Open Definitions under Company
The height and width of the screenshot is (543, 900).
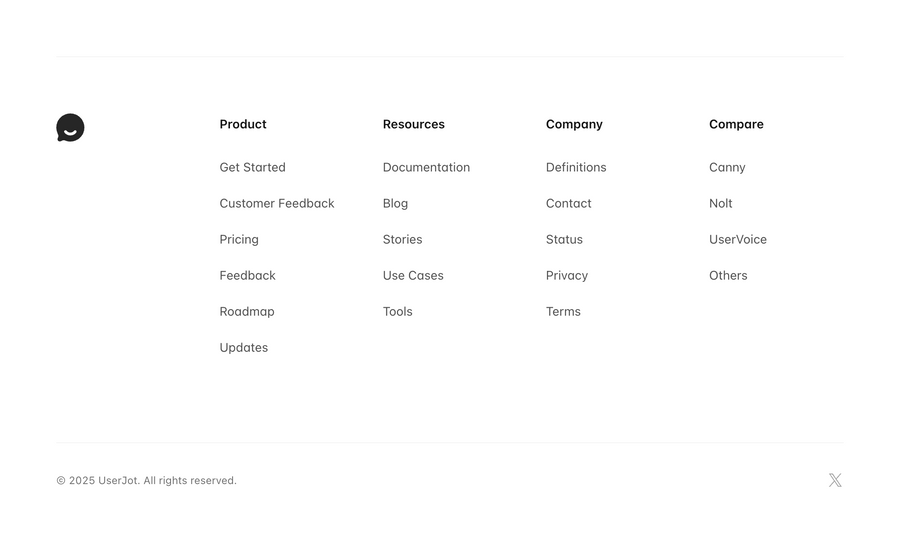[x=576, y=167]
